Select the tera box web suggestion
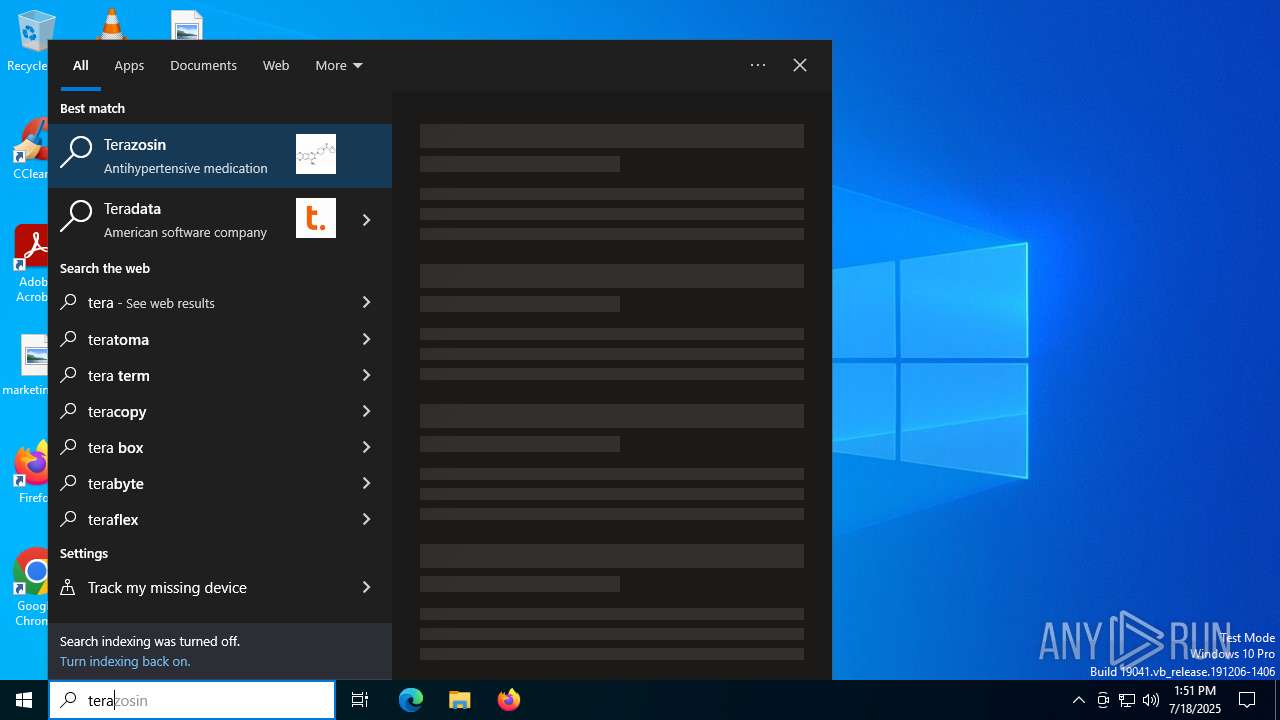The image size is (1280, 720). [194, 447]
